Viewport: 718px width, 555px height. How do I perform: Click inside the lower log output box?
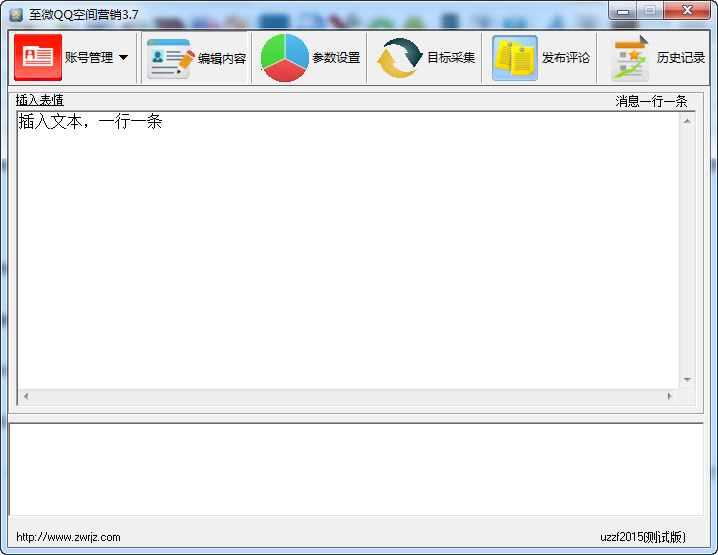(x=356, y=469)
